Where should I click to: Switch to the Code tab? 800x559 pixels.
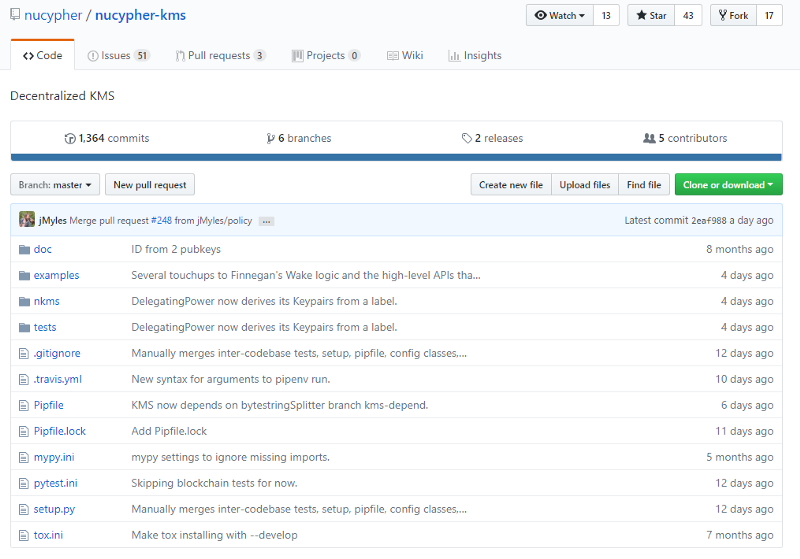pos(42,55)
